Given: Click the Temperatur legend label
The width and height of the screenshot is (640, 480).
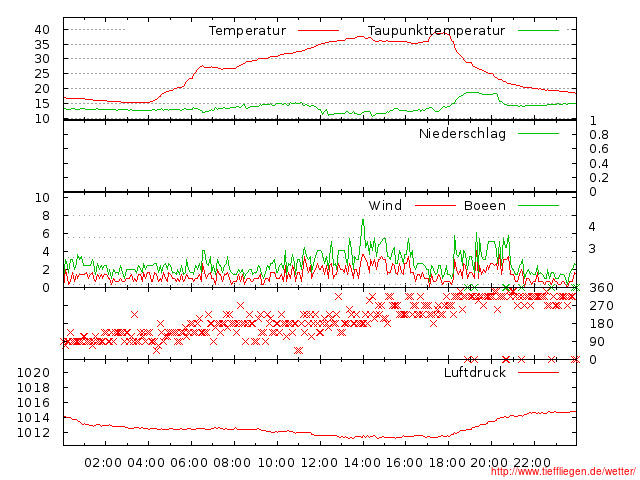Looking at the screenshot, I should click(247, 31).
